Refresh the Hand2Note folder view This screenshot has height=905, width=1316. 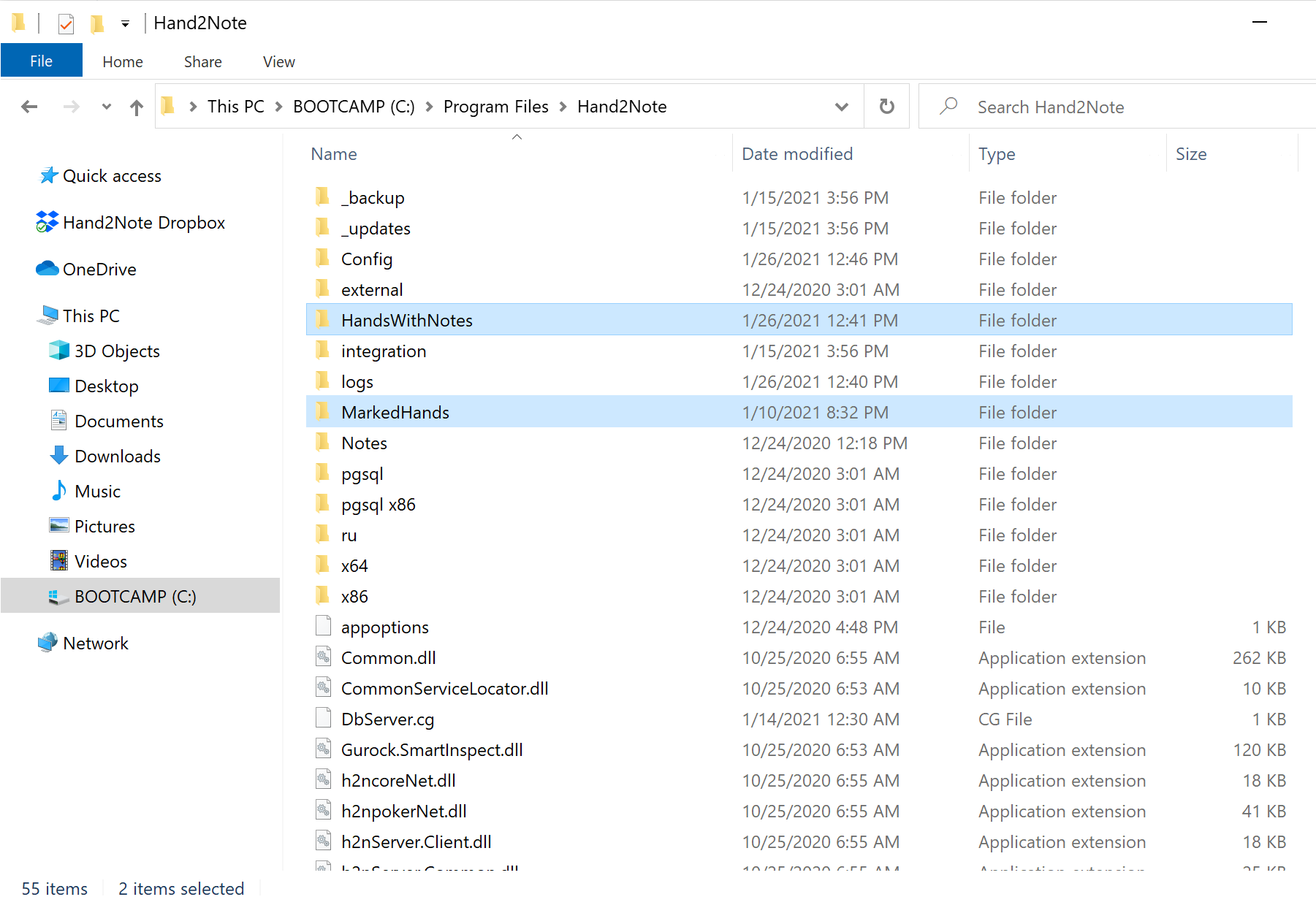click(x=887, y=107)
